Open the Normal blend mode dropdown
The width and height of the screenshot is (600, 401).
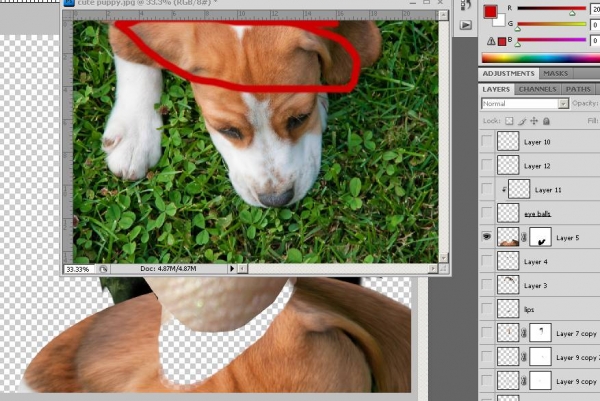coord(524,104)
